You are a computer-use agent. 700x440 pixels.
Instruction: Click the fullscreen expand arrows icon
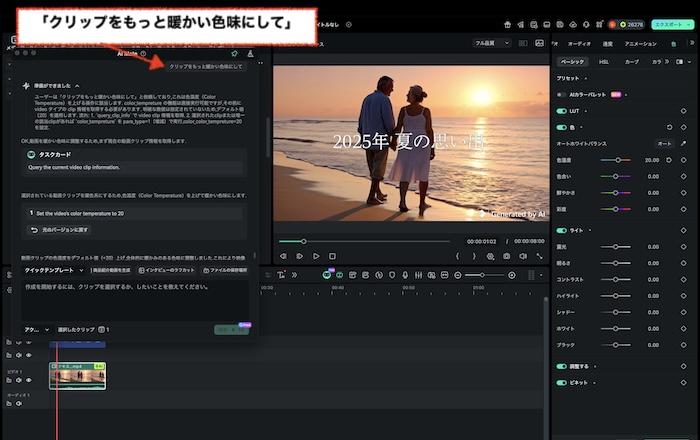[539, 256]
